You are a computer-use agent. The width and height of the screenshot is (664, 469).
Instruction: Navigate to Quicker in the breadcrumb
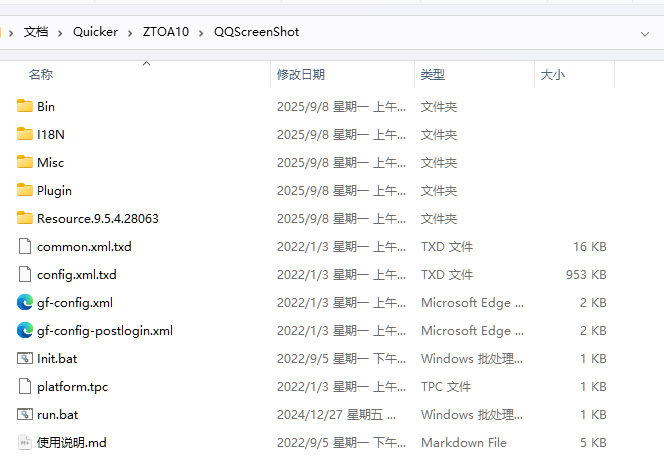click(x=95, y=32)
